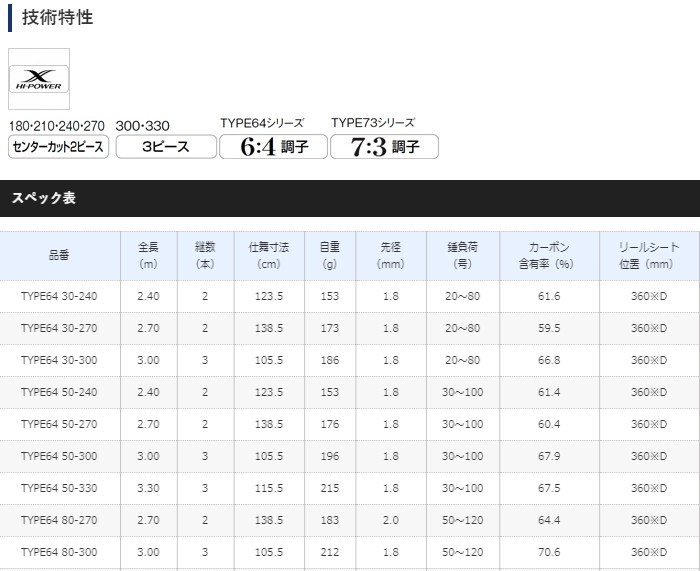Click the 品番 column header

(x=60, y=255)
